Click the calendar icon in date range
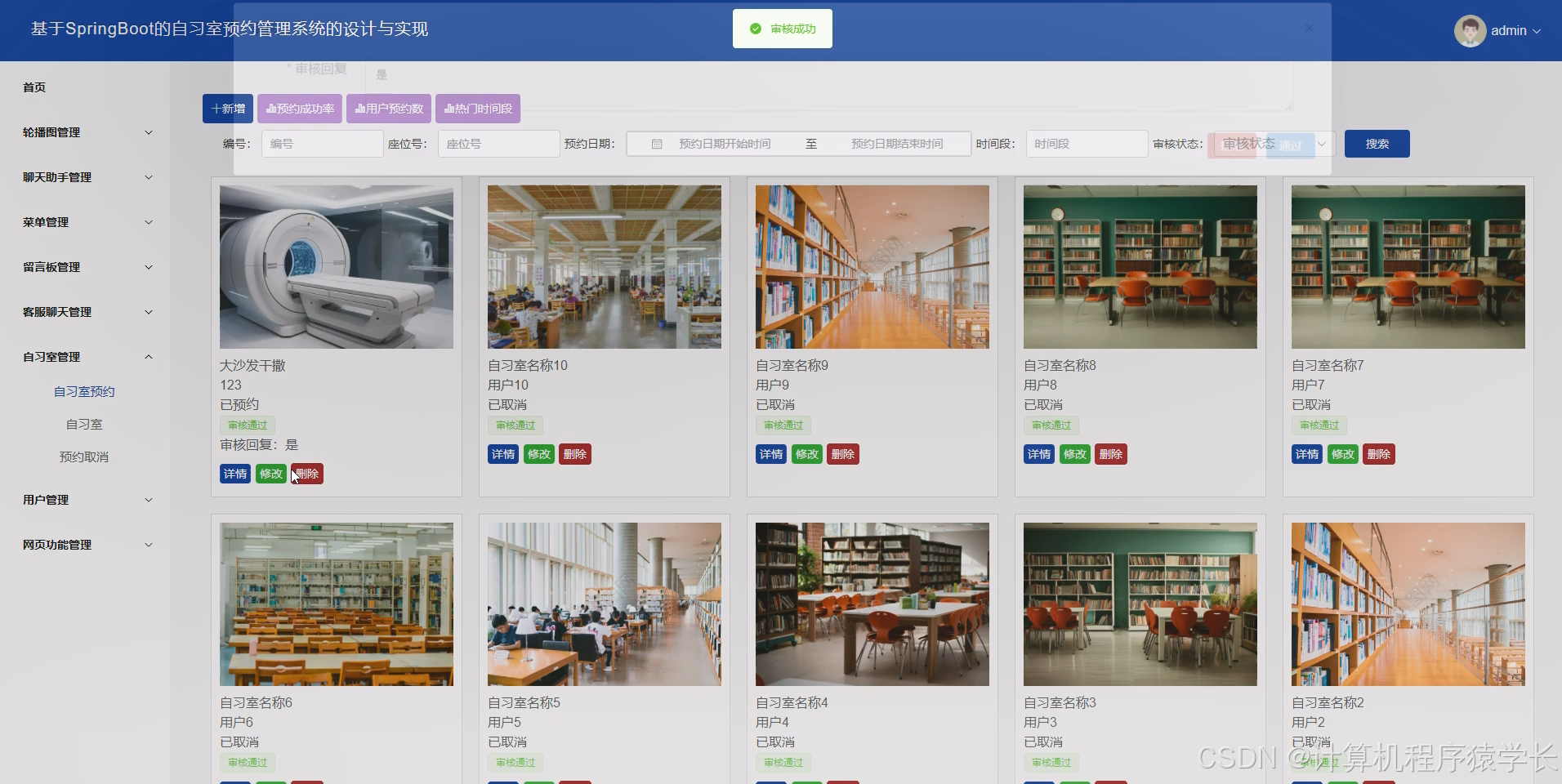 point(657,144)
